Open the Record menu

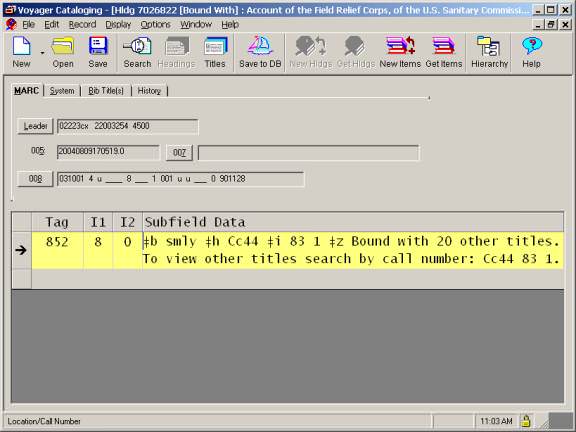[x=82, y=25]
